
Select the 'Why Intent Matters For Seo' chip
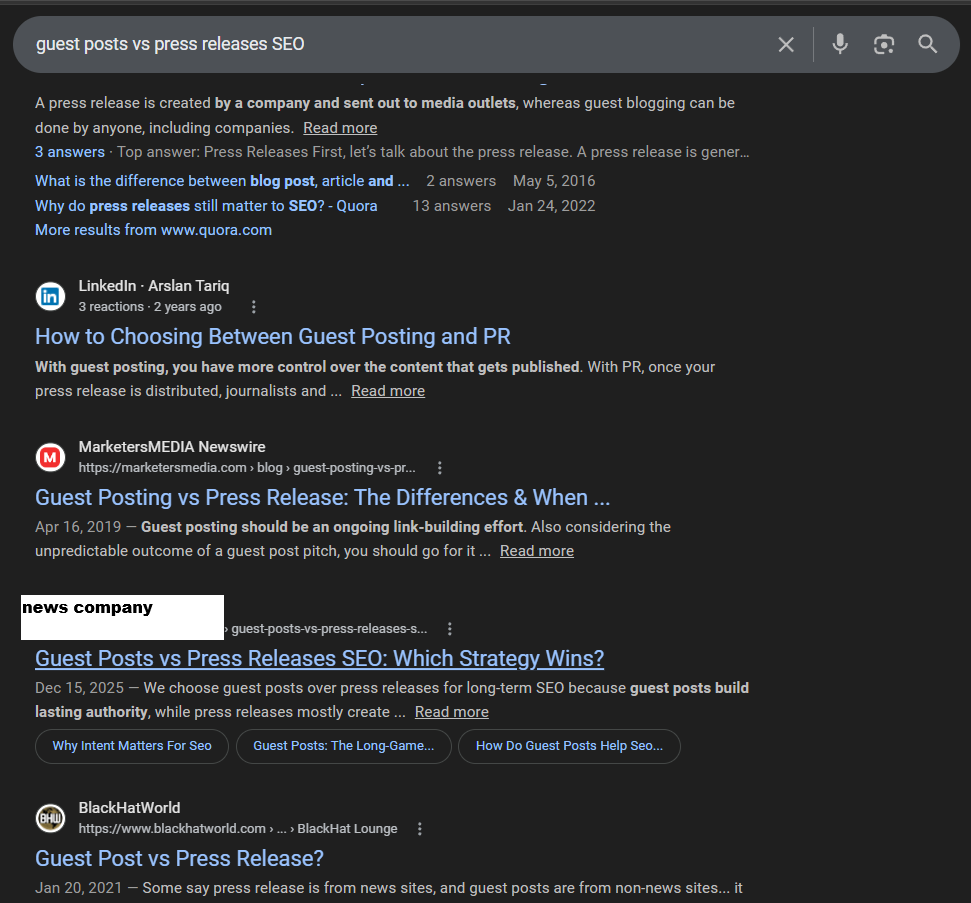pyautogui.click(x=132, y=746)
